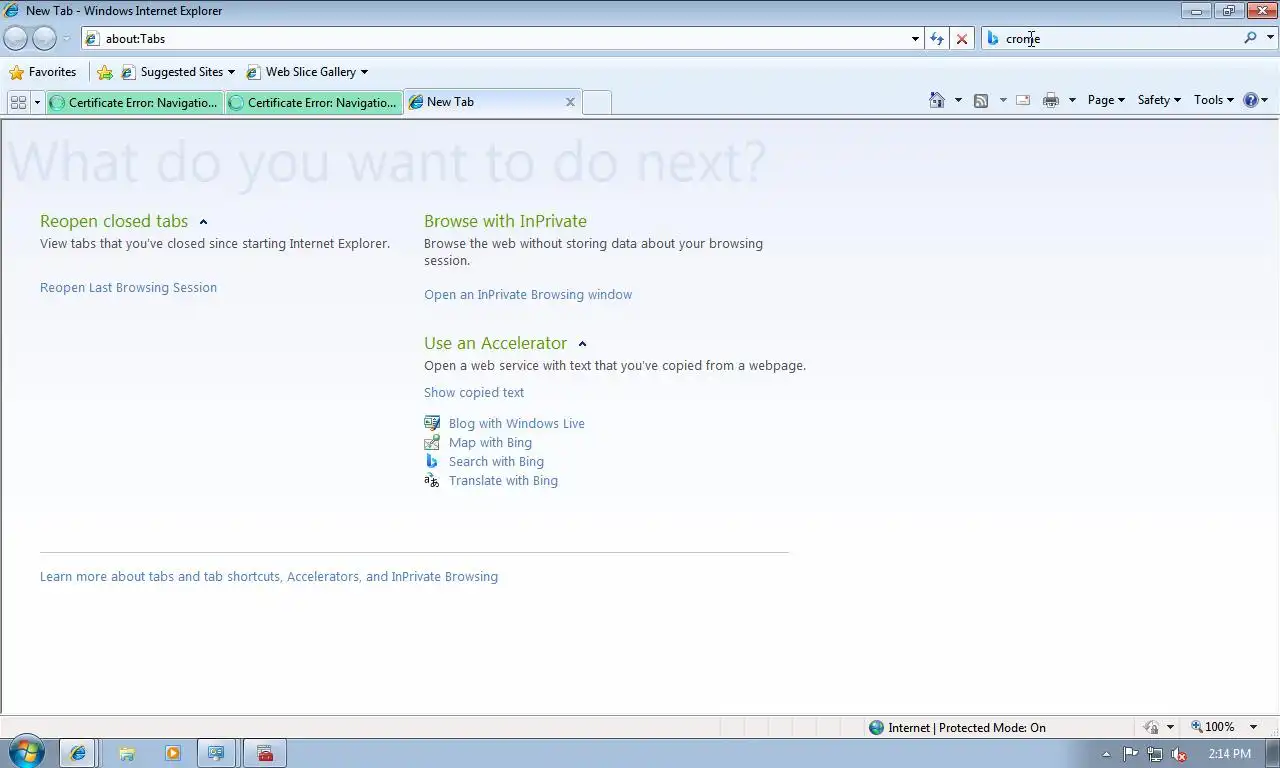Screen dimensions: 1280x768
Task: Click the Help question mark icon
Action: 1250,100
